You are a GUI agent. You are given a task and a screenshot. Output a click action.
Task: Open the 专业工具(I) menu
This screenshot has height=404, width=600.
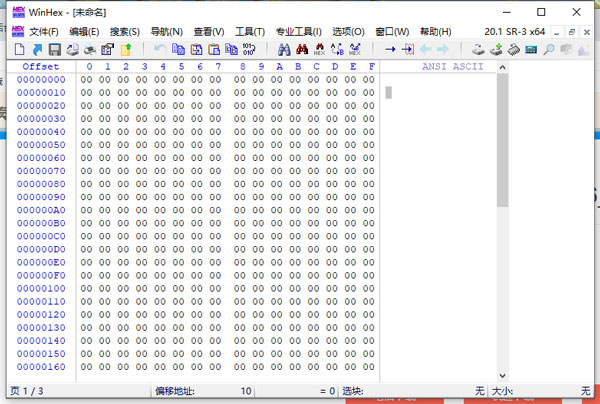click(x=299, y=31)
